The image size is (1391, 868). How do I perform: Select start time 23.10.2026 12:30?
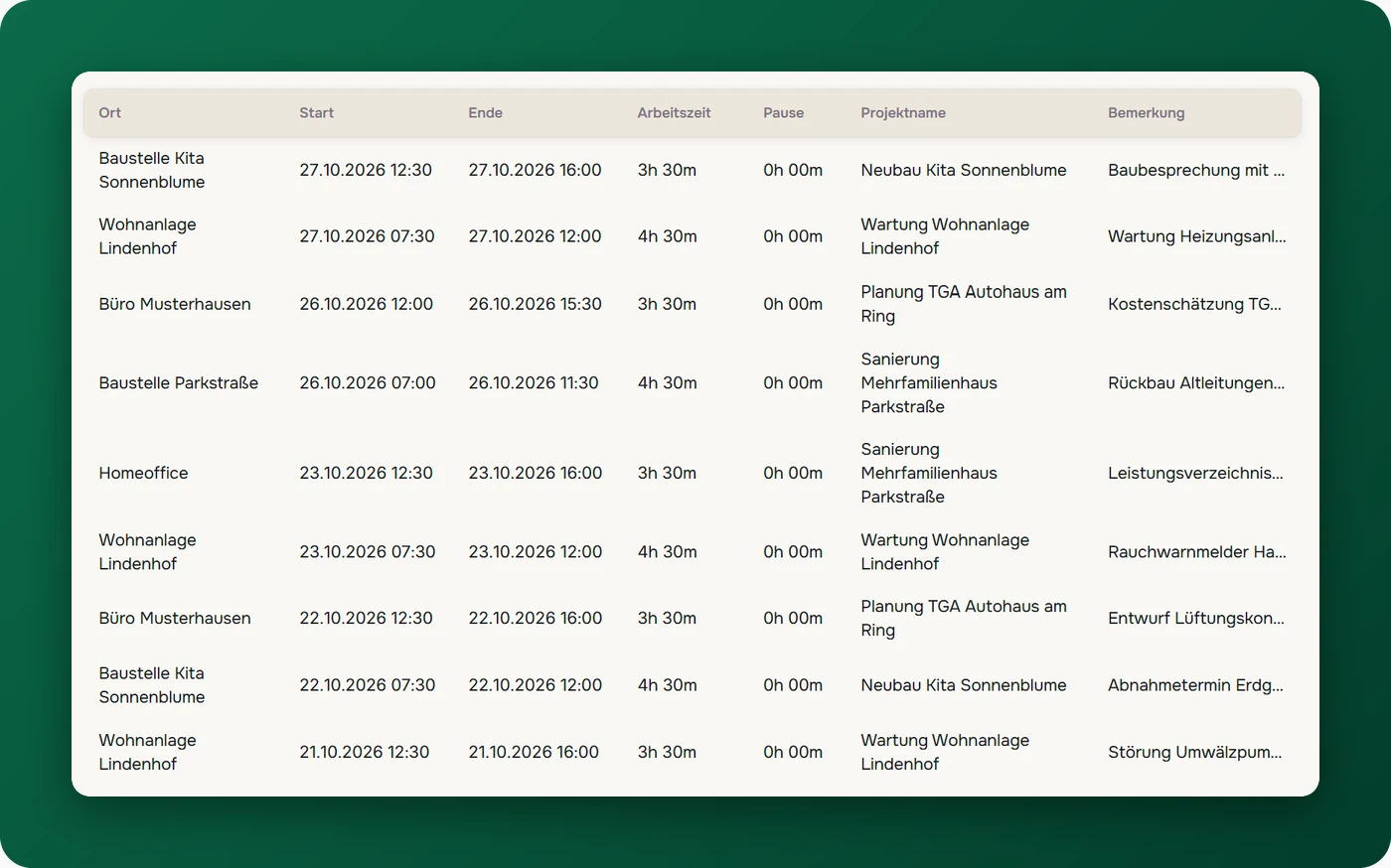(x=366, y=473)
